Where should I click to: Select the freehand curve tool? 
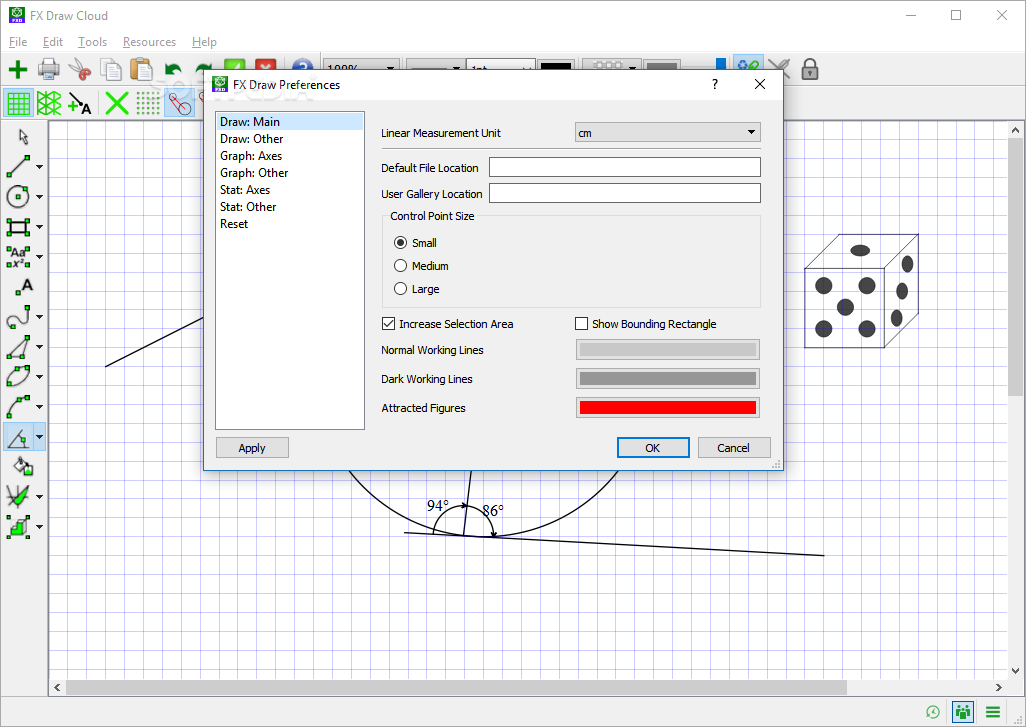click(18, 317)
